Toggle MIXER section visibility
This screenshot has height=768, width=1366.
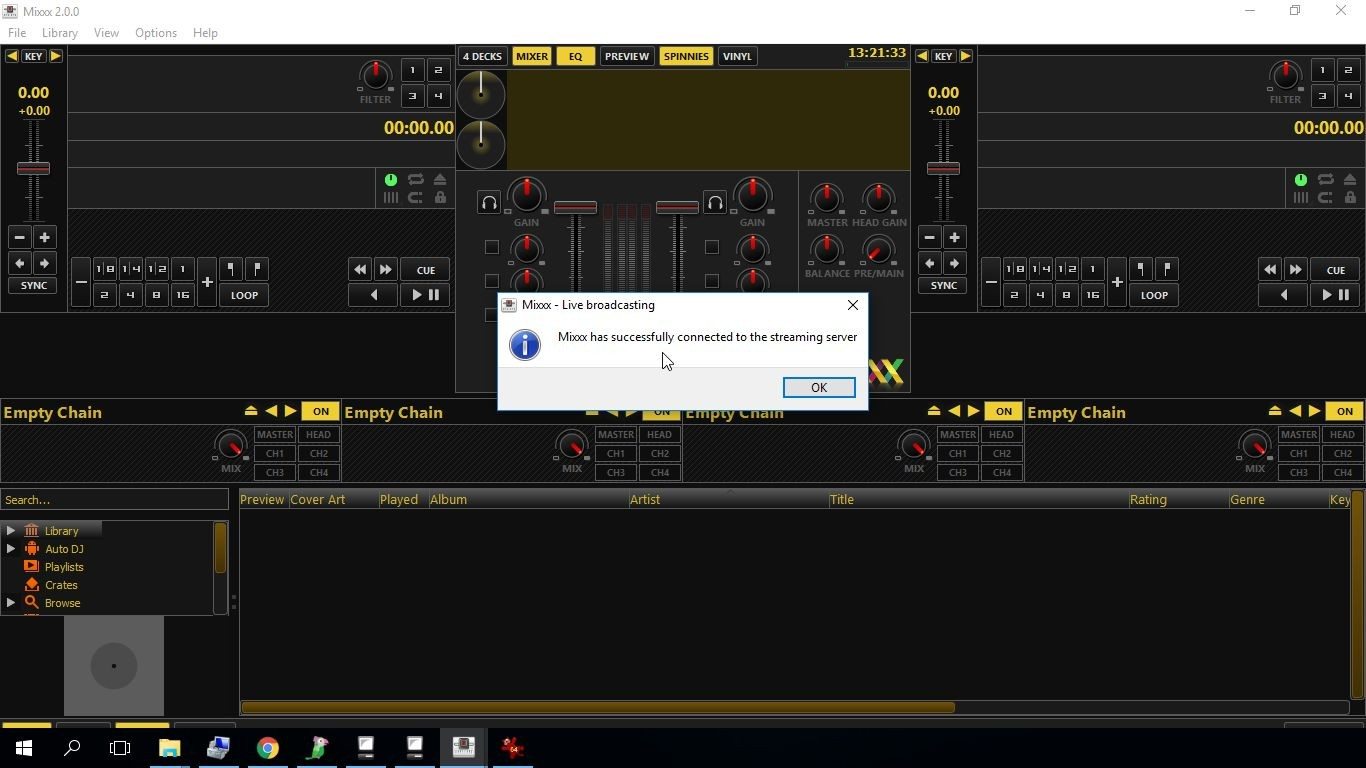pyautogui.click(x=532, y=56)
